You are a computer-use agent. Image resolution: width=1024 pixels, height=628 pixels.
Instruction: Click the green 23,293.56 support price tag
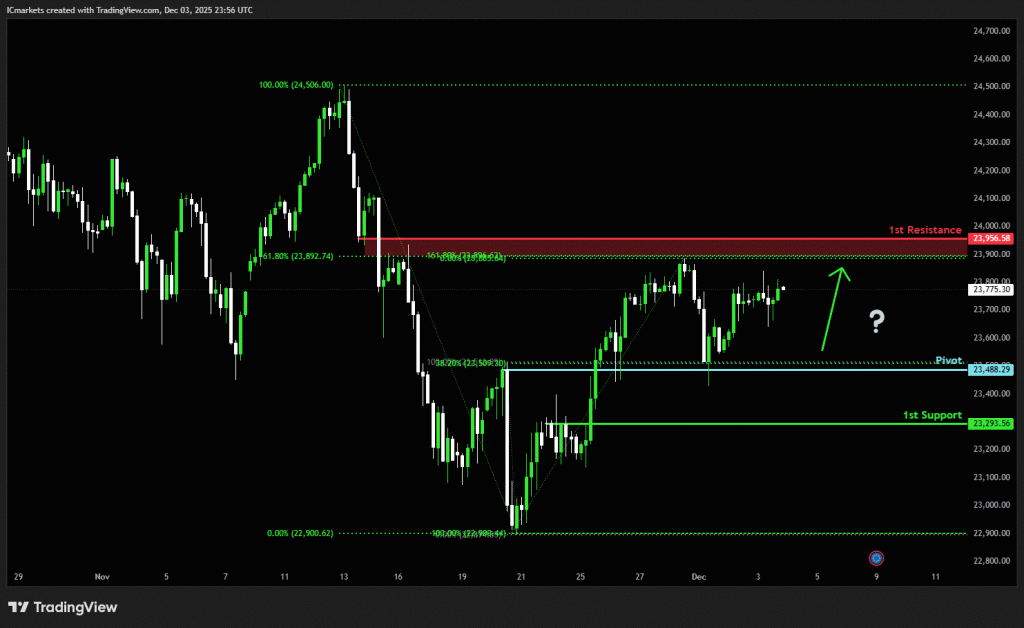pyautogui.click(x=991, y=424)
